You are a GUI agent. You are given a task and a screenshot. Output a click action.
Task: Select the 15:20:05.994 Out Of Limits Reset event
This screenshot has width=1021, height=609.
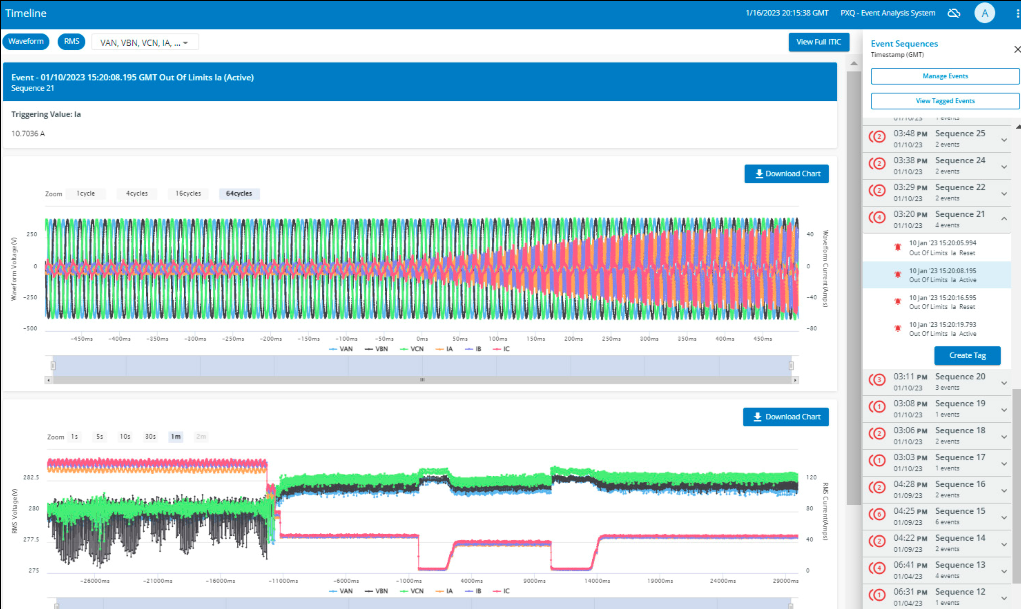pyautogui.click(x=936, y=248)
